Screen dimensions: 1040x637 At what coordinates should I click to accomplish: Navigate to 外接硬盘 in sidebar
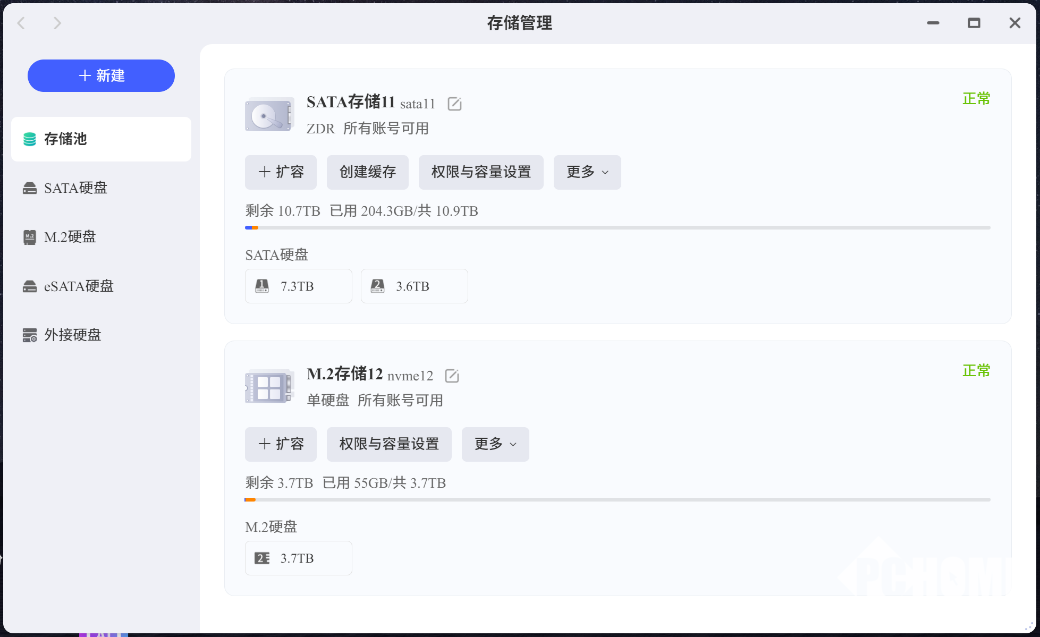point(101,335)
